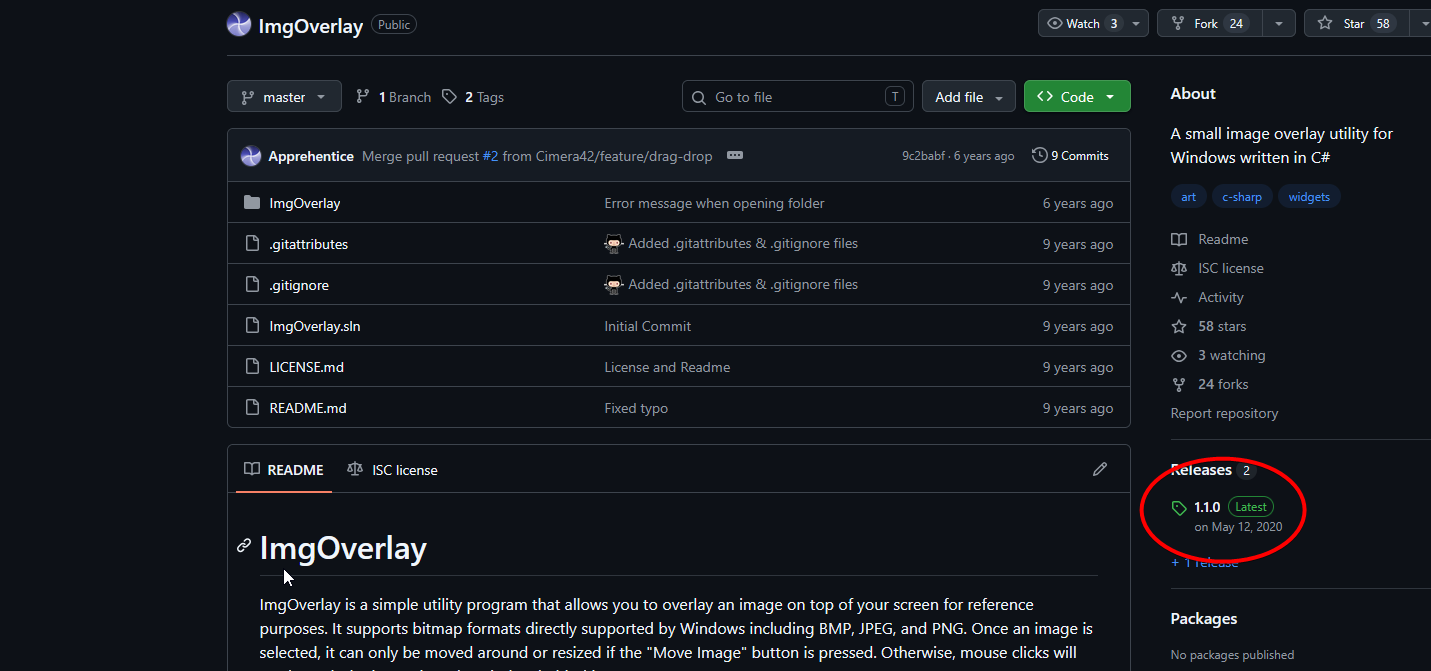The image size is (1431, 671).
Task: Click the Fork button
Action: 1209,23
